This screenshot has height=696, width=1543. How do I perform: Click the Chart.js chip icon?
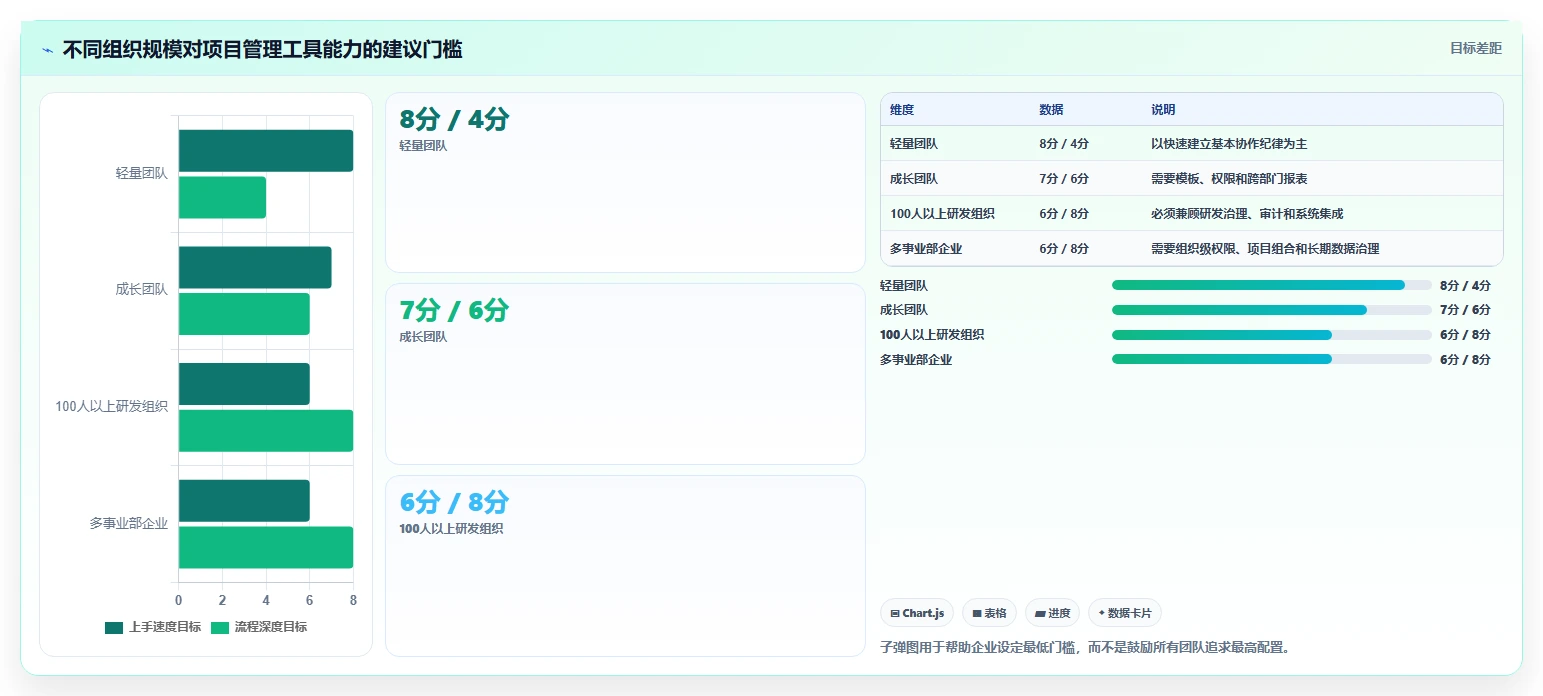[x=895, y=613]
